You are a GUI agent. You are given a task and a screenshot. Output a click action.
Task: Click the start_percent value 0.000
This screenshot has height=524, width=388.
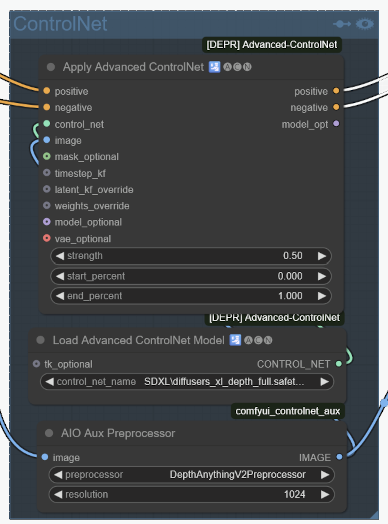(x=290, y=276)
